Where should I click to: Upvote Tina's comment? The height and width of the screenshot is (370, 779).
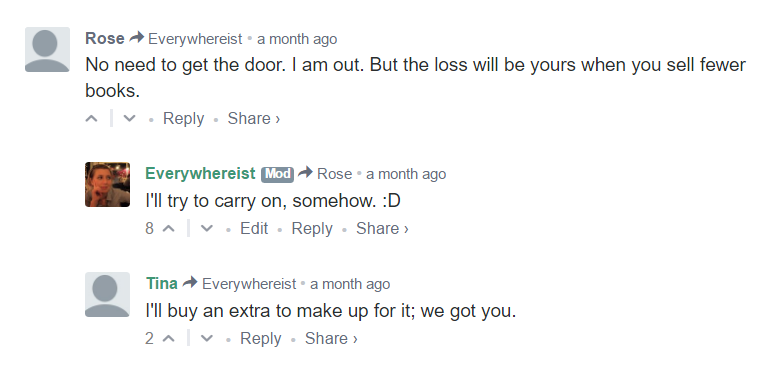(168, 339)
